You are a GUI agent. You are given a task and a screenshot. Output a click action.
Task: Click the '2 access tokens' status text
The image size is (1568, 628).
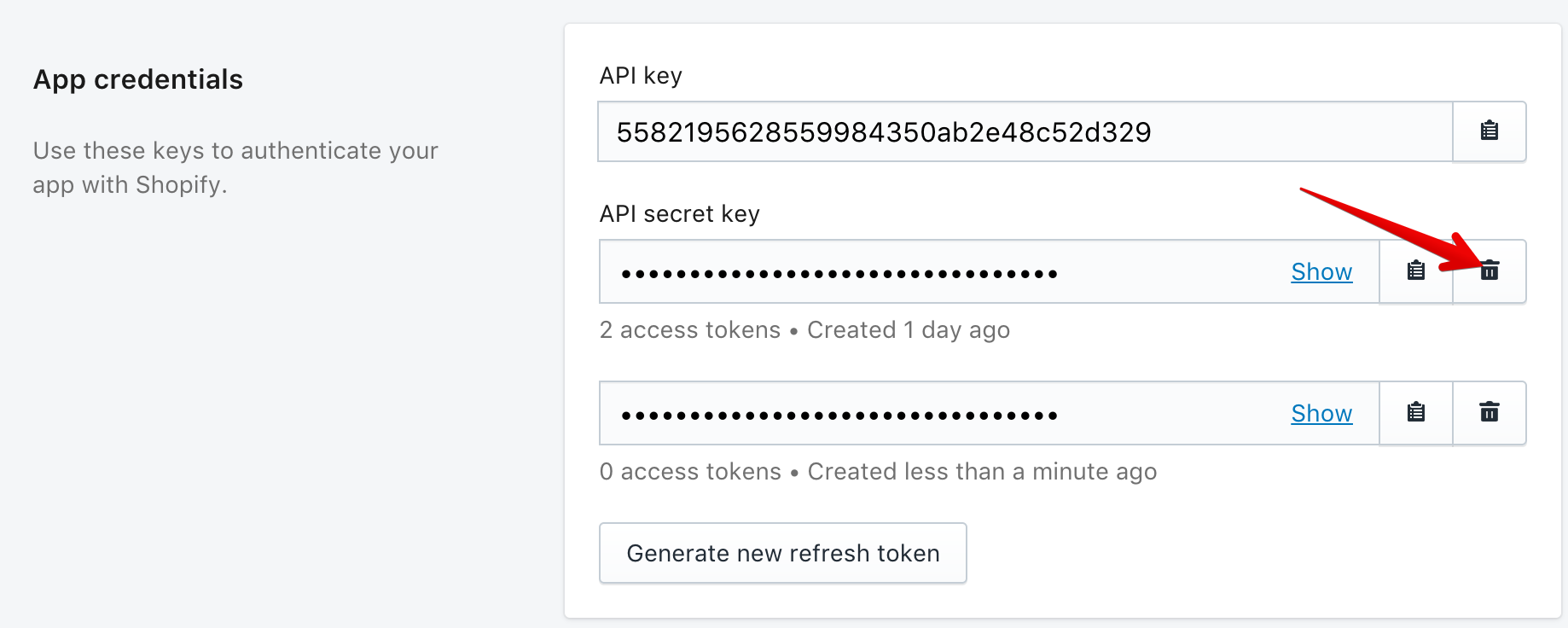pos(690,329)
